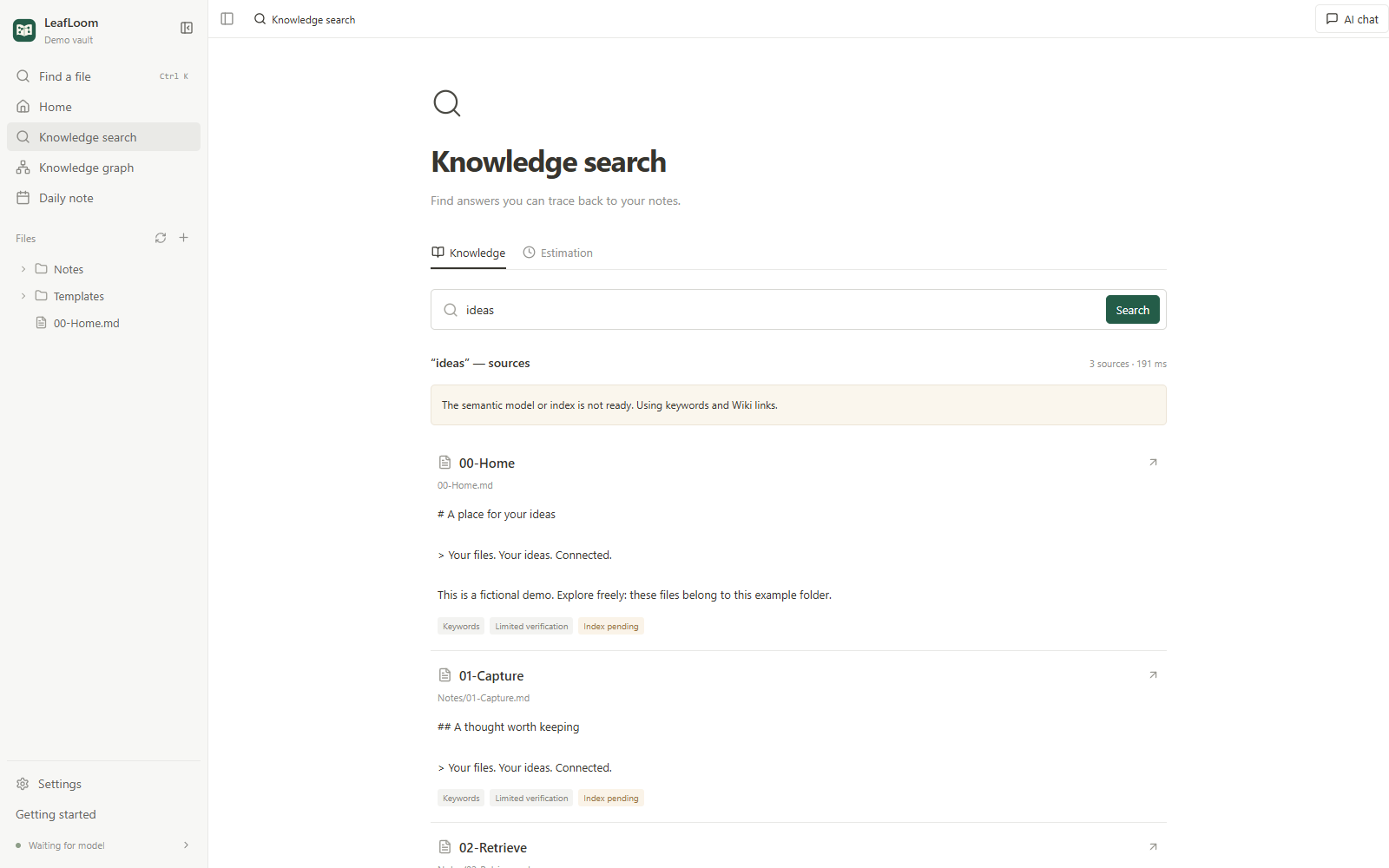Expand the Templates folder chevron
1389x868 pixels.
[23, 296]
